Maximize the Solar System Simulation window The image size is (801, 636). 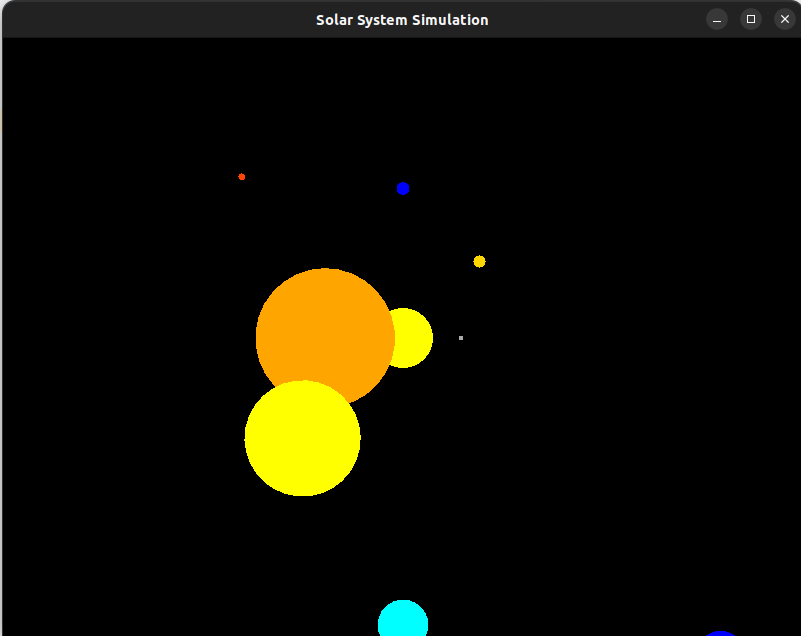click(x=751, y=19)
